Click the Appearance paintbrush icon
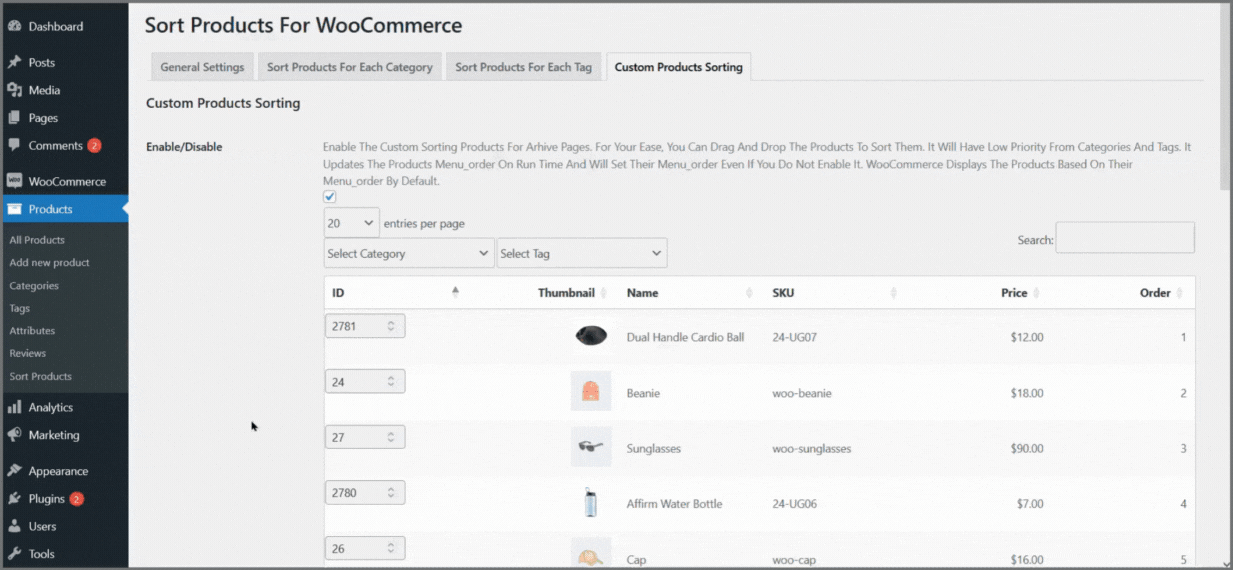The width and height of the screenshot is (1233, 570). coord(15,471)
